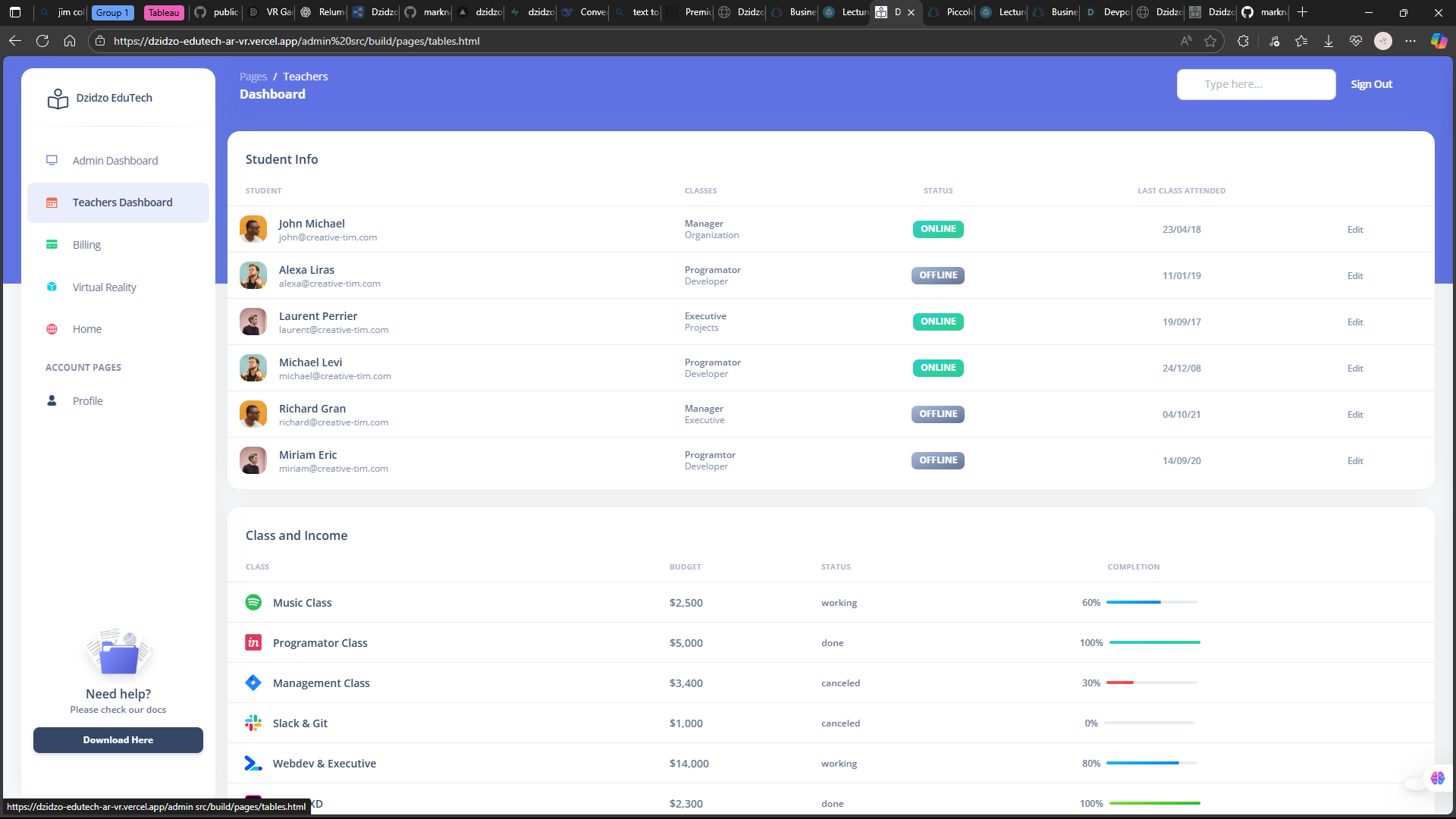Image resolution: width=1456 pixels, height=819 pixels.
Task: Click the Sign Out link
Action: coord(1371,84)
